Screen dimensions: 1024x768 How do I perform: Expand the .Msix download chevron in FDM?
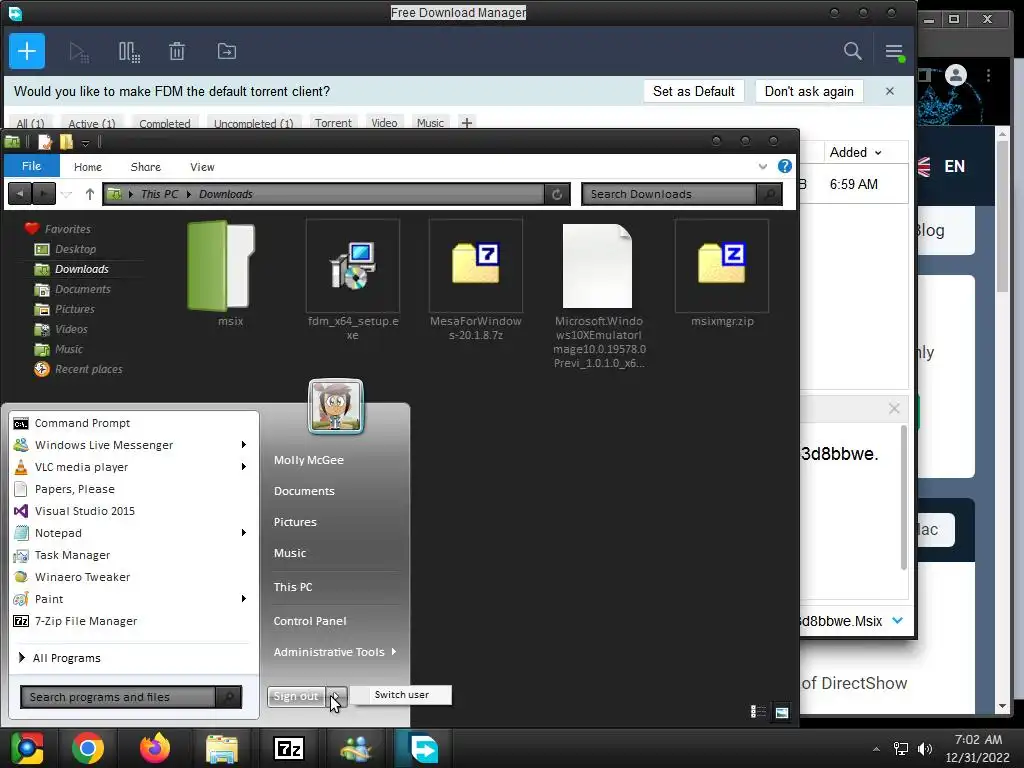coord(897,620)
